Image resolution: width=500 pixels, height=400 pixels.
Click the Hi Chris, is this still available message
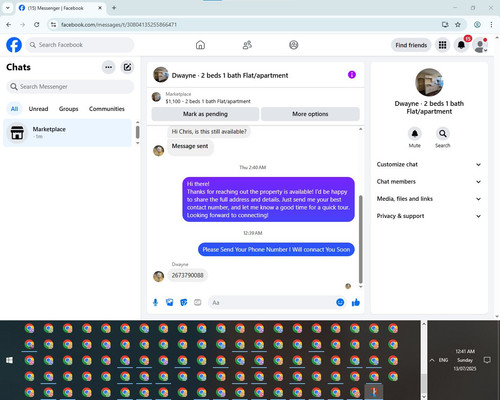209,132
